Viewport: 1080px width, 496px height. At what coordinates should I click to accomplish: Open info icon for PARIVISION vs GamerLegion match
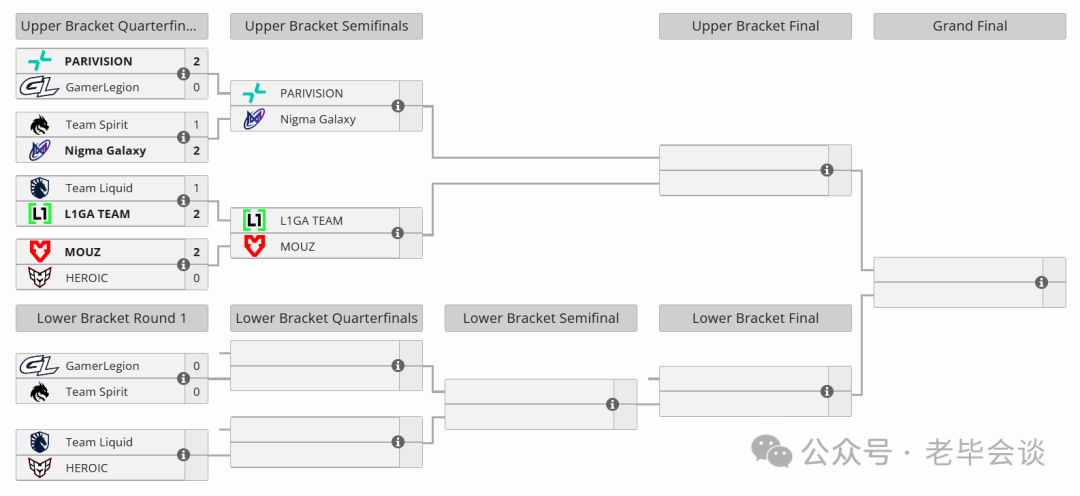183,74
